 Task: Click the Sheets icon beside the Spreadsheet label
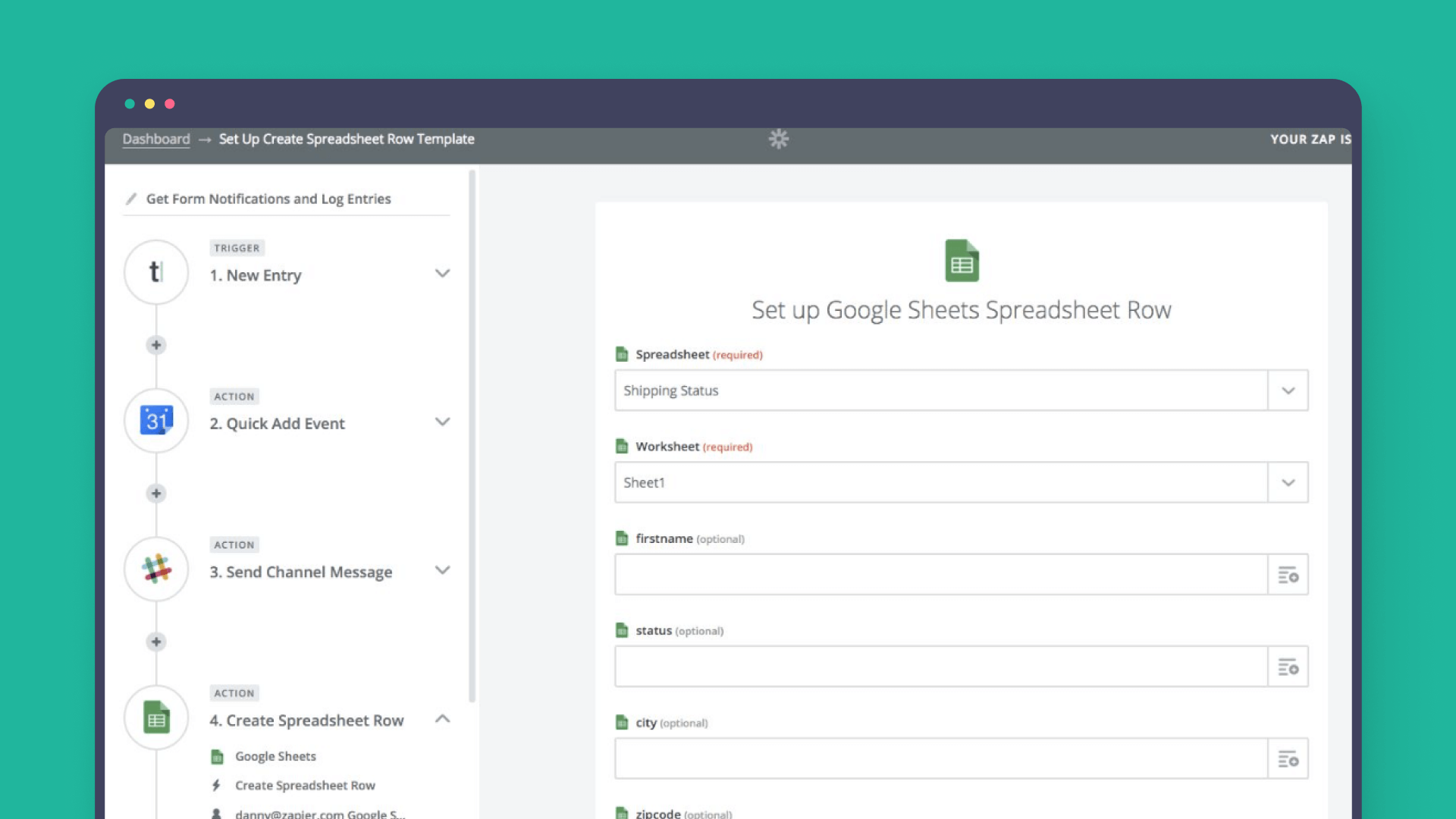point(622,353)
